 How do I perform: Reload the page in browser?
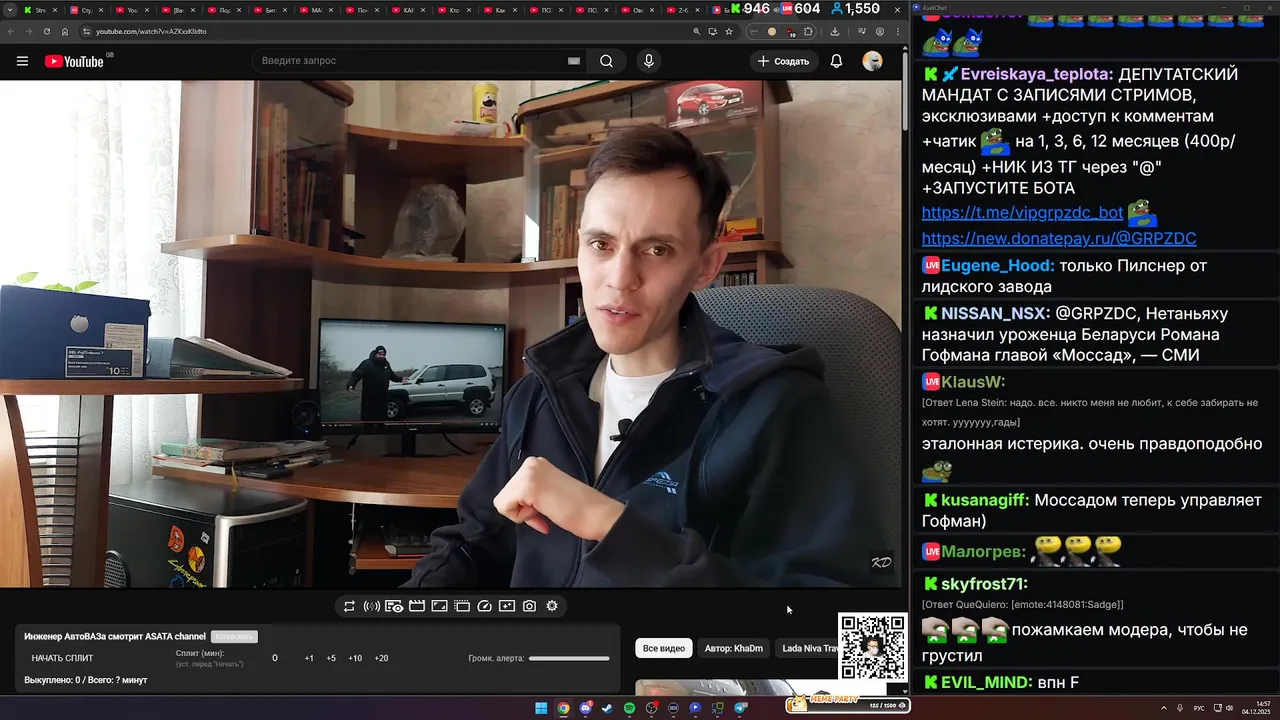pyautogui.click(x=46, y=31)
